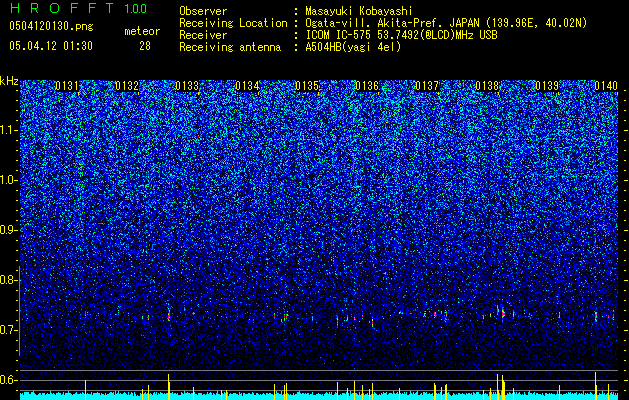The image size is (629, 400).
Task: Click the meteor count value 28
Action: (x=145, y=46)
